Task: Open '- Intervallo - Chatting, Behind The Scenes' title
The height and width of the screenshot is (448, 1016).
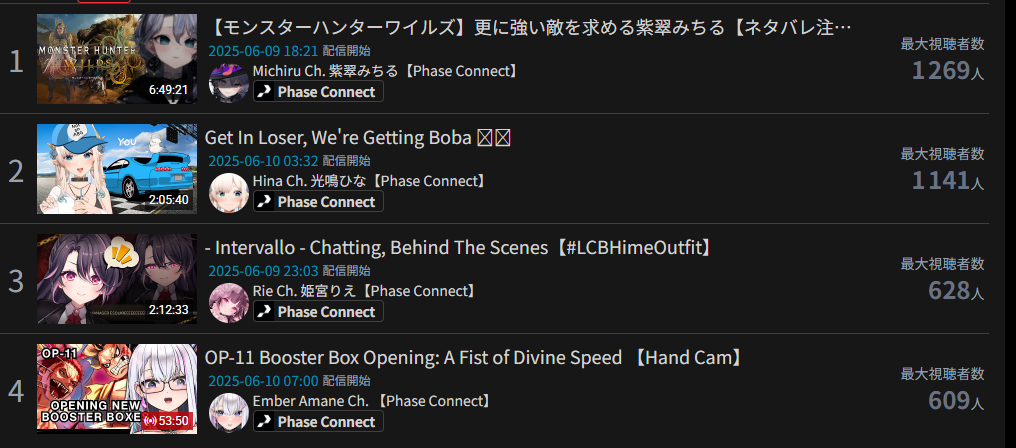Action: click(458, 248)
